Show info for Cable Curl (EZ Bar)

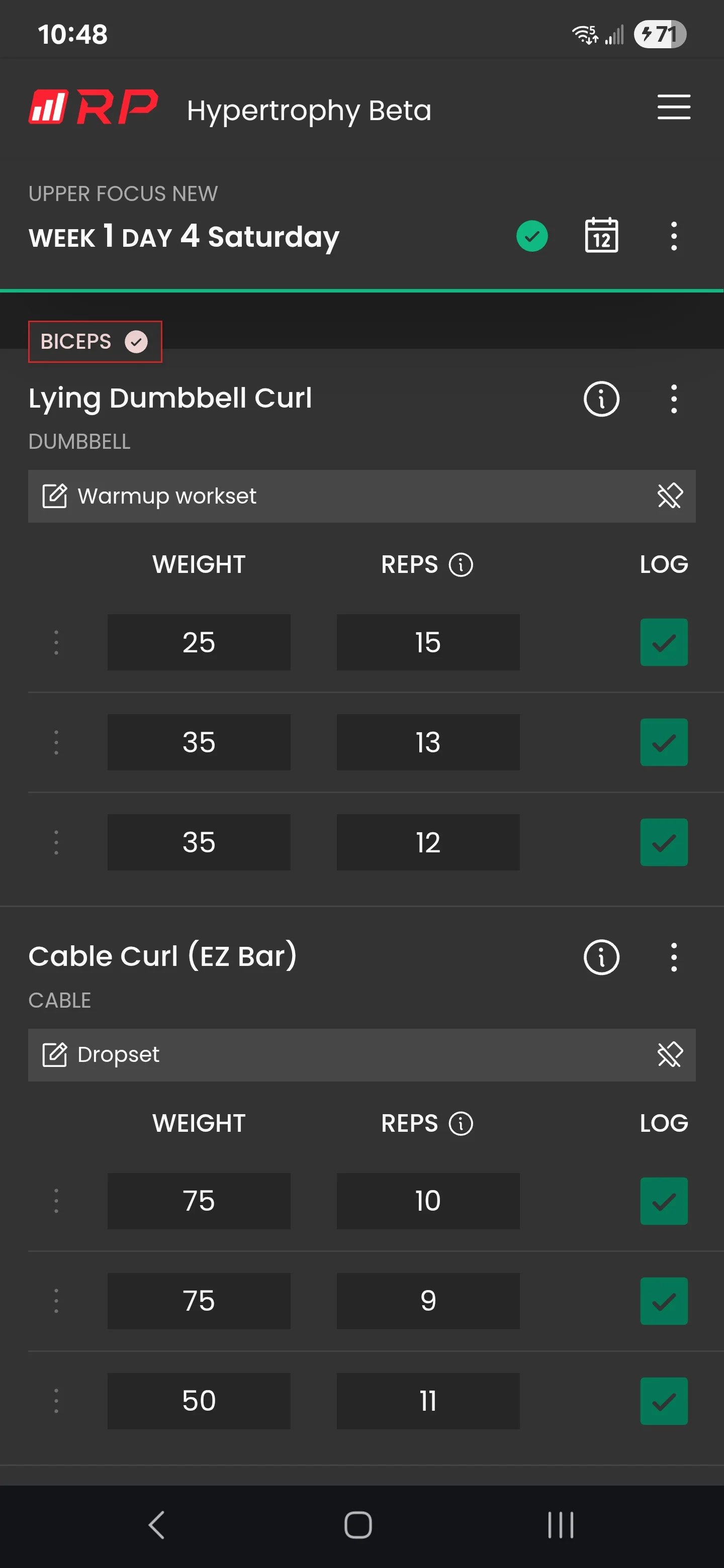[x=601, y=957]
